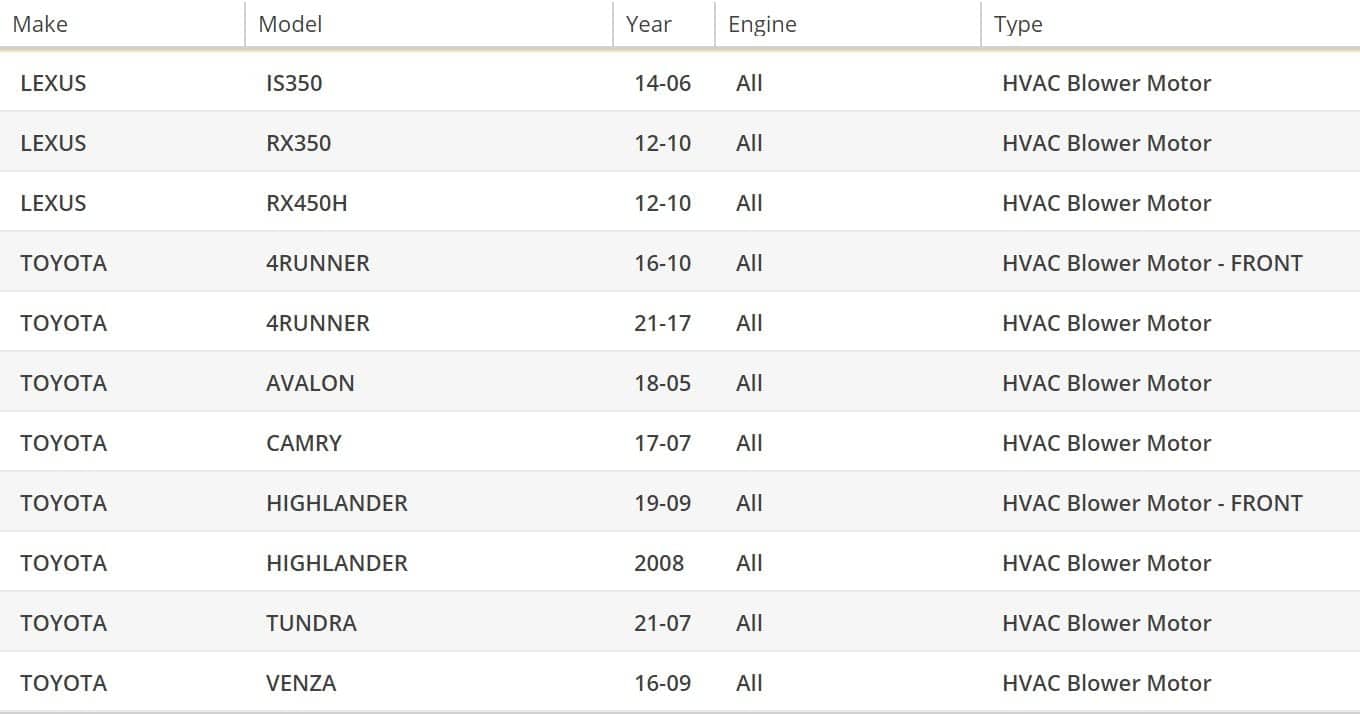Image resolution: width=1360 pixels, height=714 pixels.
Task: Sort by the Model column header
Action: coord(290,24)
